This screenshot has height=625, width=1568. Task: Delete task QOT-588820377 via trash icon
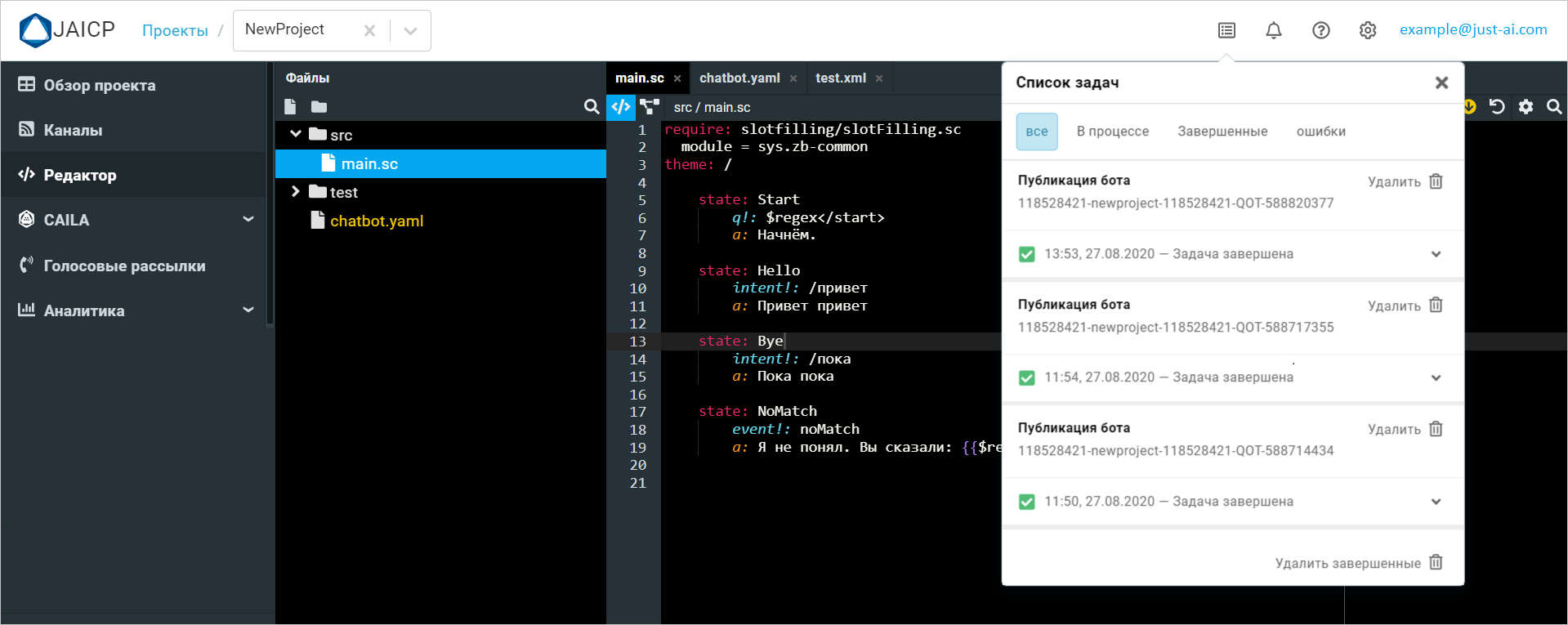point(1436,181)
